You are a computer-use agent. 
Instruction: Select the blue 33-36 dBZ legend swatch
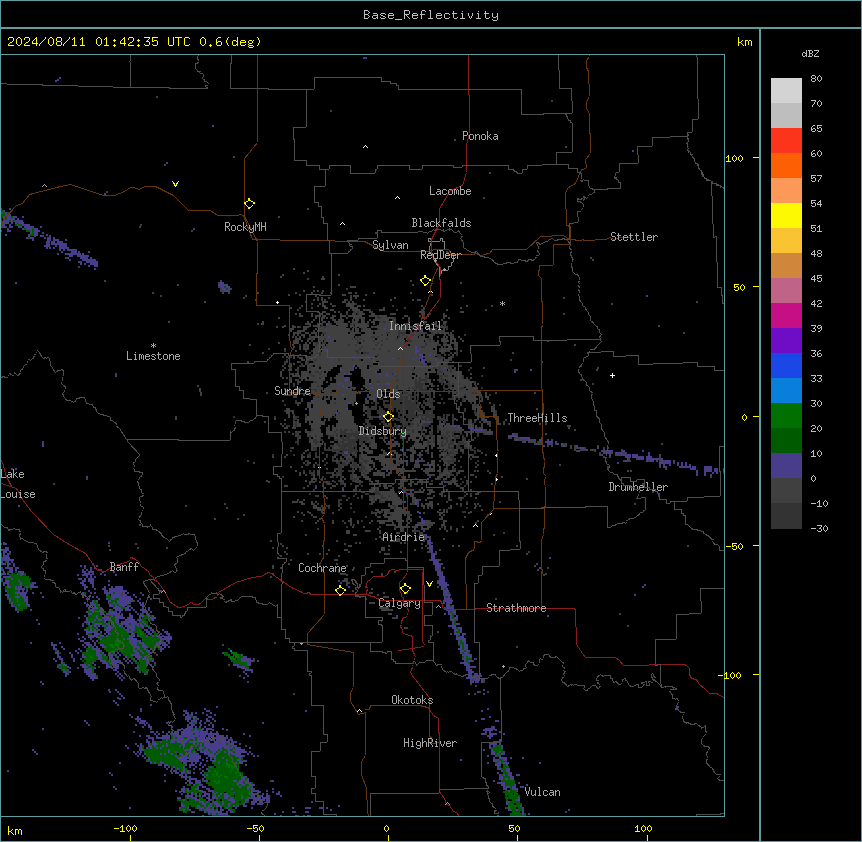tap(786, 365)
